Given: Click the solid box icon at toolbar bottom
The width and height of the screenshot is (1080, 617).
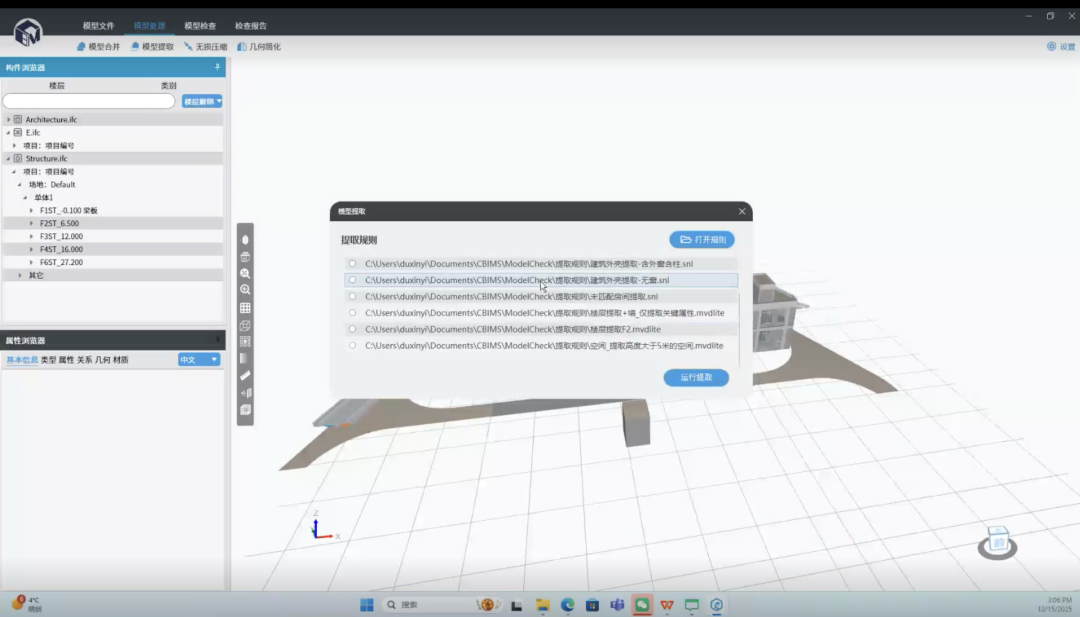Looking at the screenshot, I should tap(245, 410).
